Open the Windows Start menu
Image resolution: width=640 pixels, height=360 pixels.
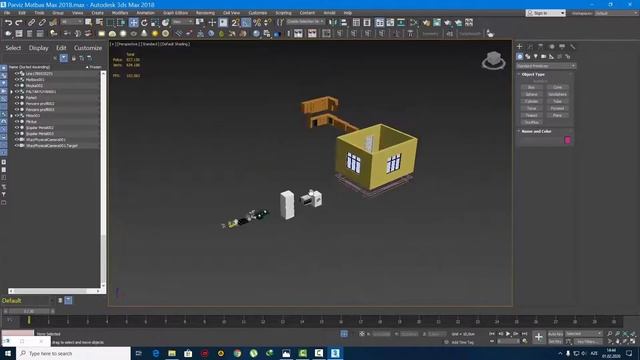[x=8, y=353]
